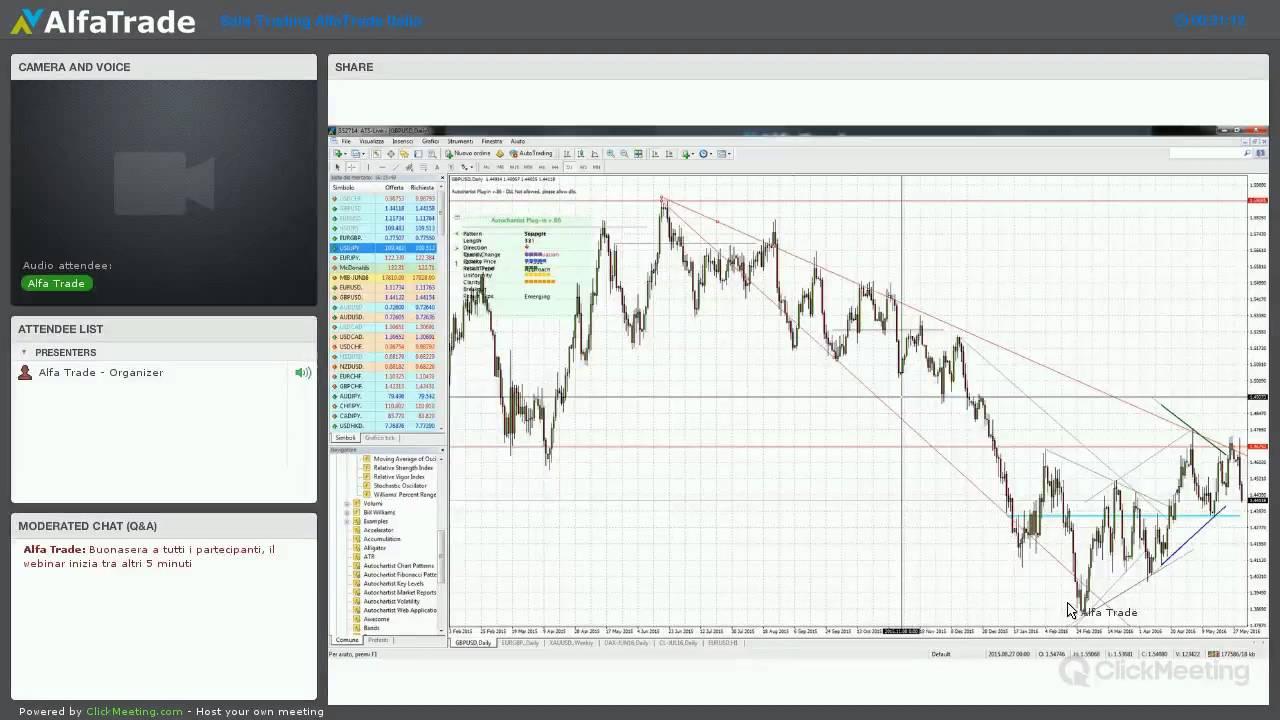Switch chart to line chart icon
The width and height of the screenshot is (1280, 720).
pyautogui.click(x=595, y=154)
